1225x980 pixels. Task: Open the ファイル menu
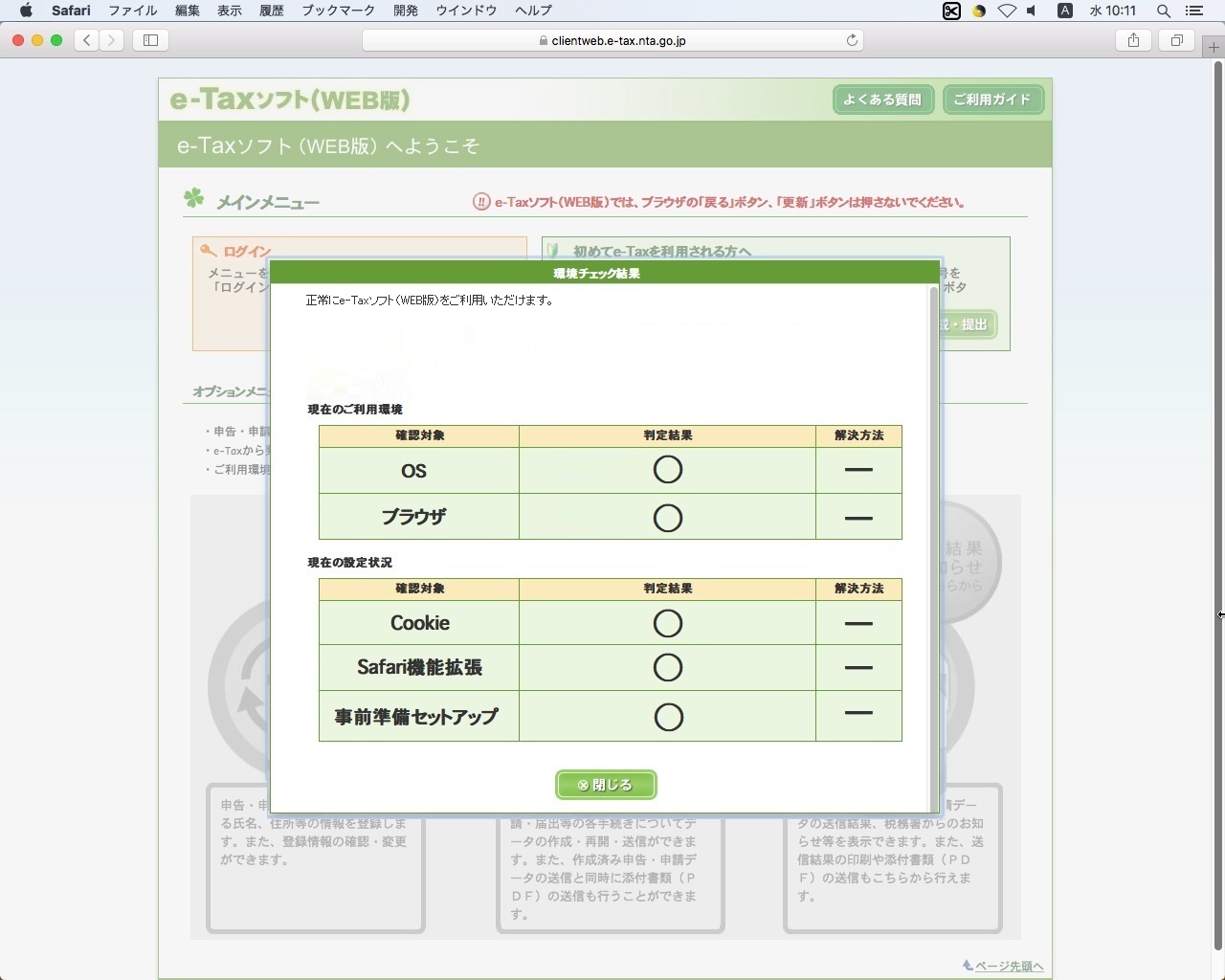point(132,11)
